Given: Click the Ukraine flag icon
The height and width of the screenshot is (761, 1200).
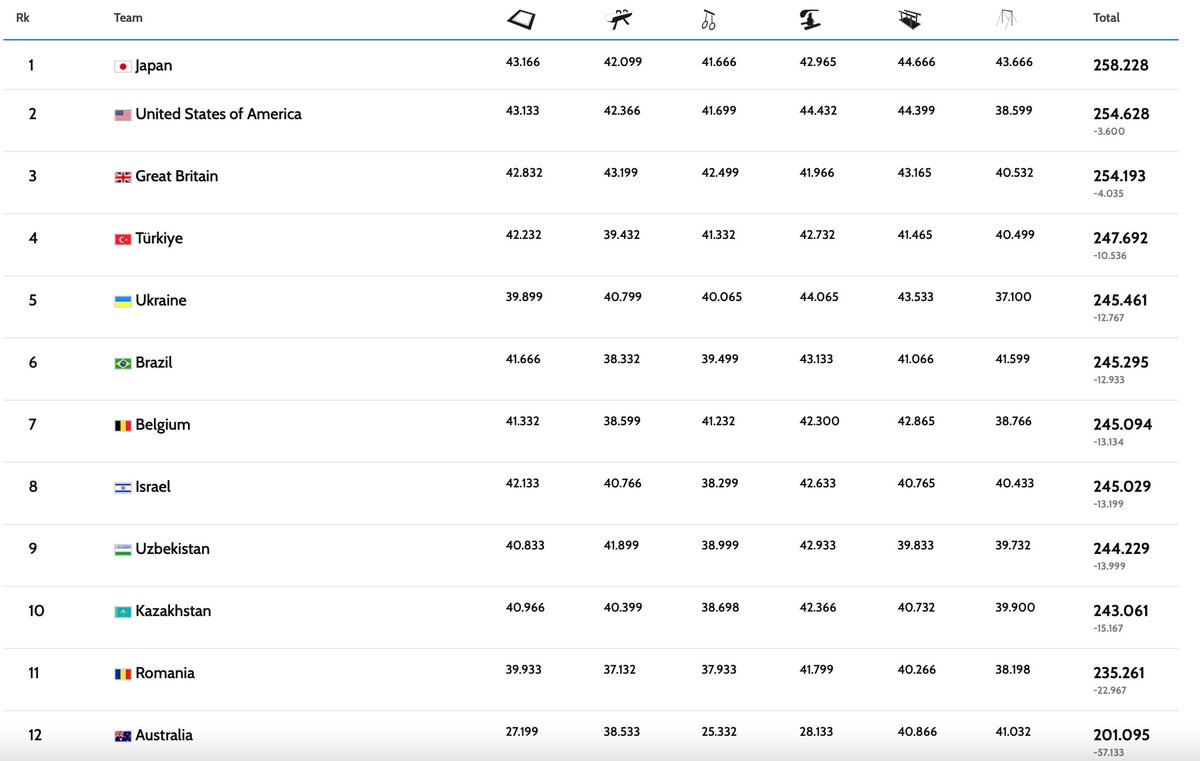Looking at the screenshot, I should [122, 300].
